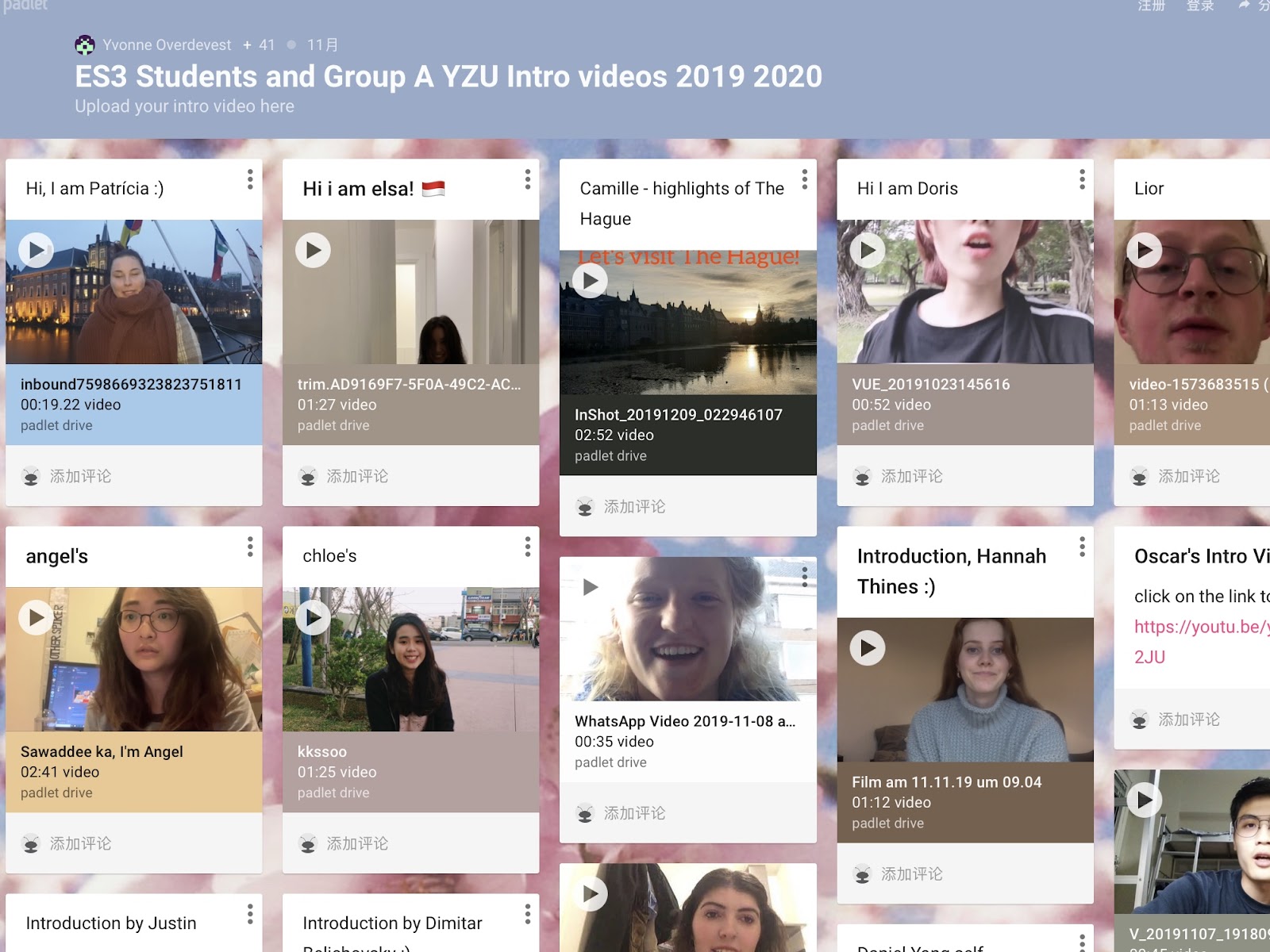Click the share arrow icon in header
Viewport: 1270px width, 952px height.
coord(1244,6)
